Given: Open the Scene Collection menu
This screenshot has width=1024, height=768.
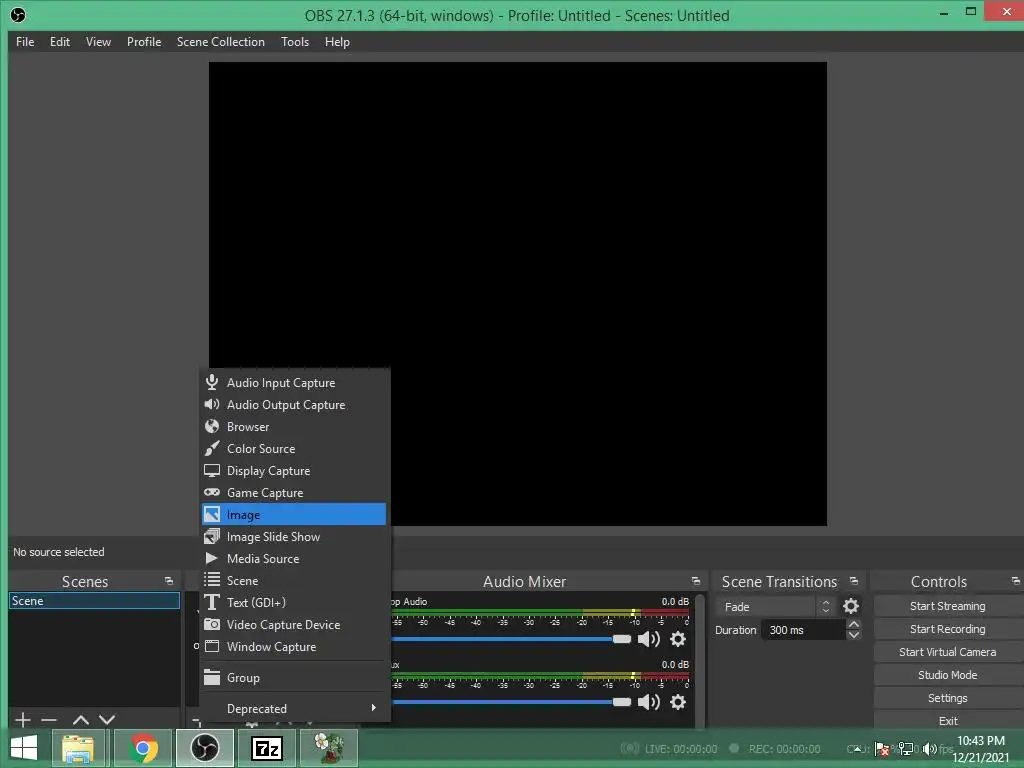Looking at the screenshot, I should click(x=221, y=42).
